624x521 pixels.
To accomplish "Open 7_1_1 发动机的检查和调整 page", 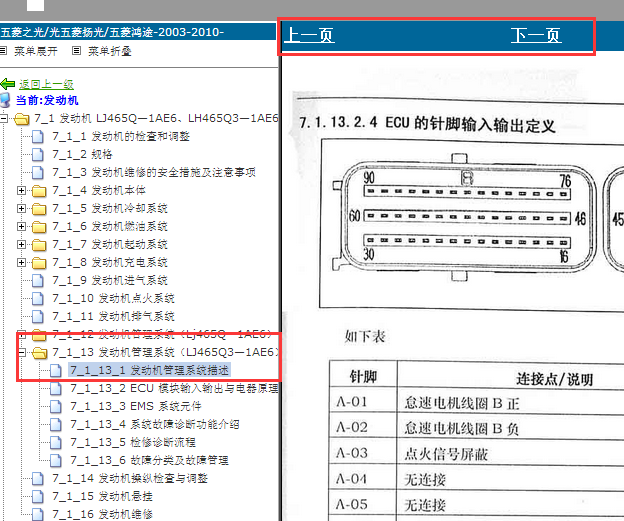I will point(121,137).
